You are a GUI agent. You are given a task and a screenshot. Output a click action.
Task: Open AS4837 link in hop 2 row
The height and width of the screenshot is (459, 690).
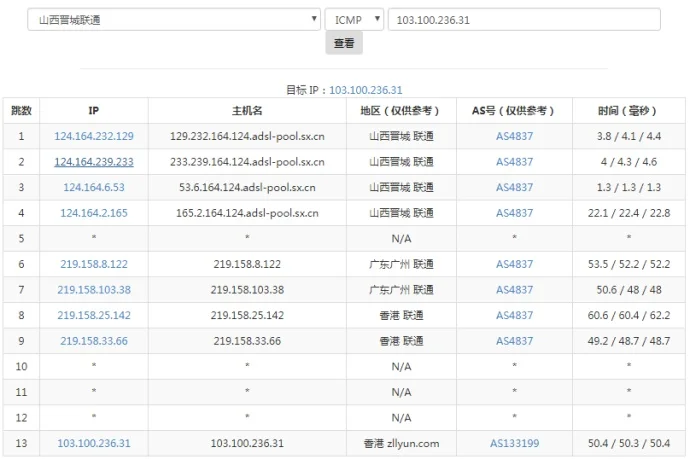(x=514, y=162)
